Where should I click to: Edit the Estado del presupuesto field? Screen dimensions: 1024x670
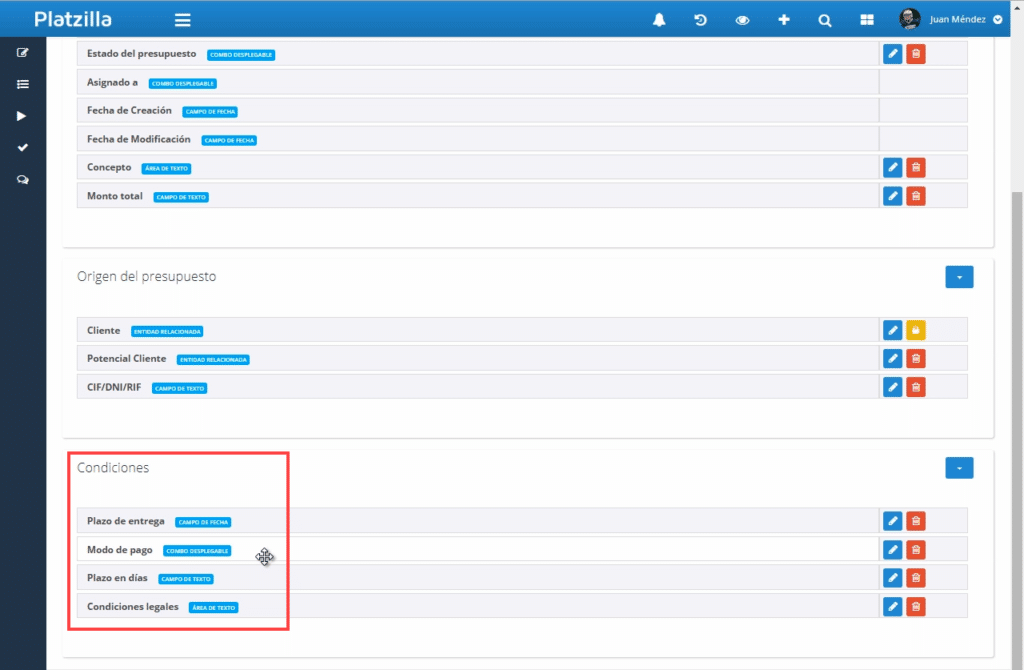pyautogui.click(x=892, y=54)
